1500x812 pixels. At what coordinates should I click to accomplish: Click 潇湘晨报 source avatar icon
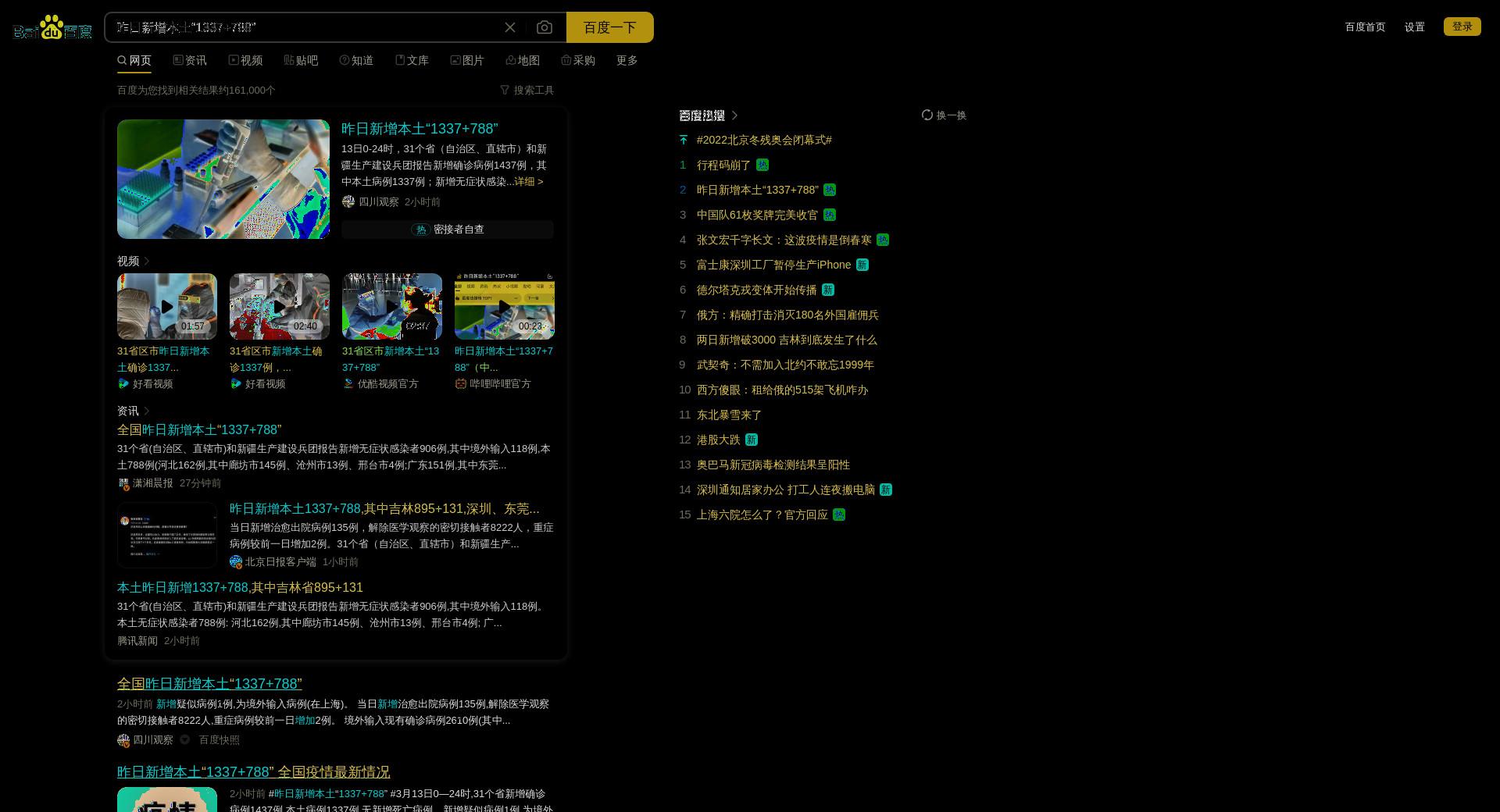pos(123,483)
